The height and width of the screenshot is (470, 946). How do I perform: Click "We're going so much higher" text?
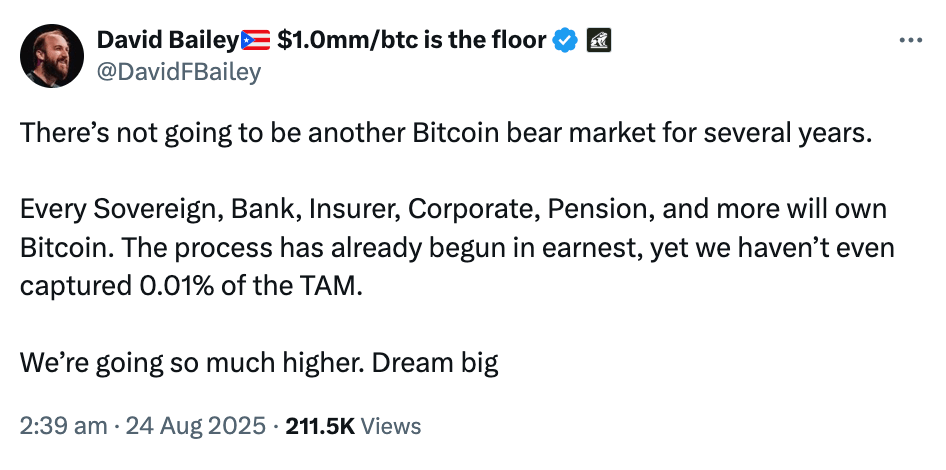tap(191, 361)
